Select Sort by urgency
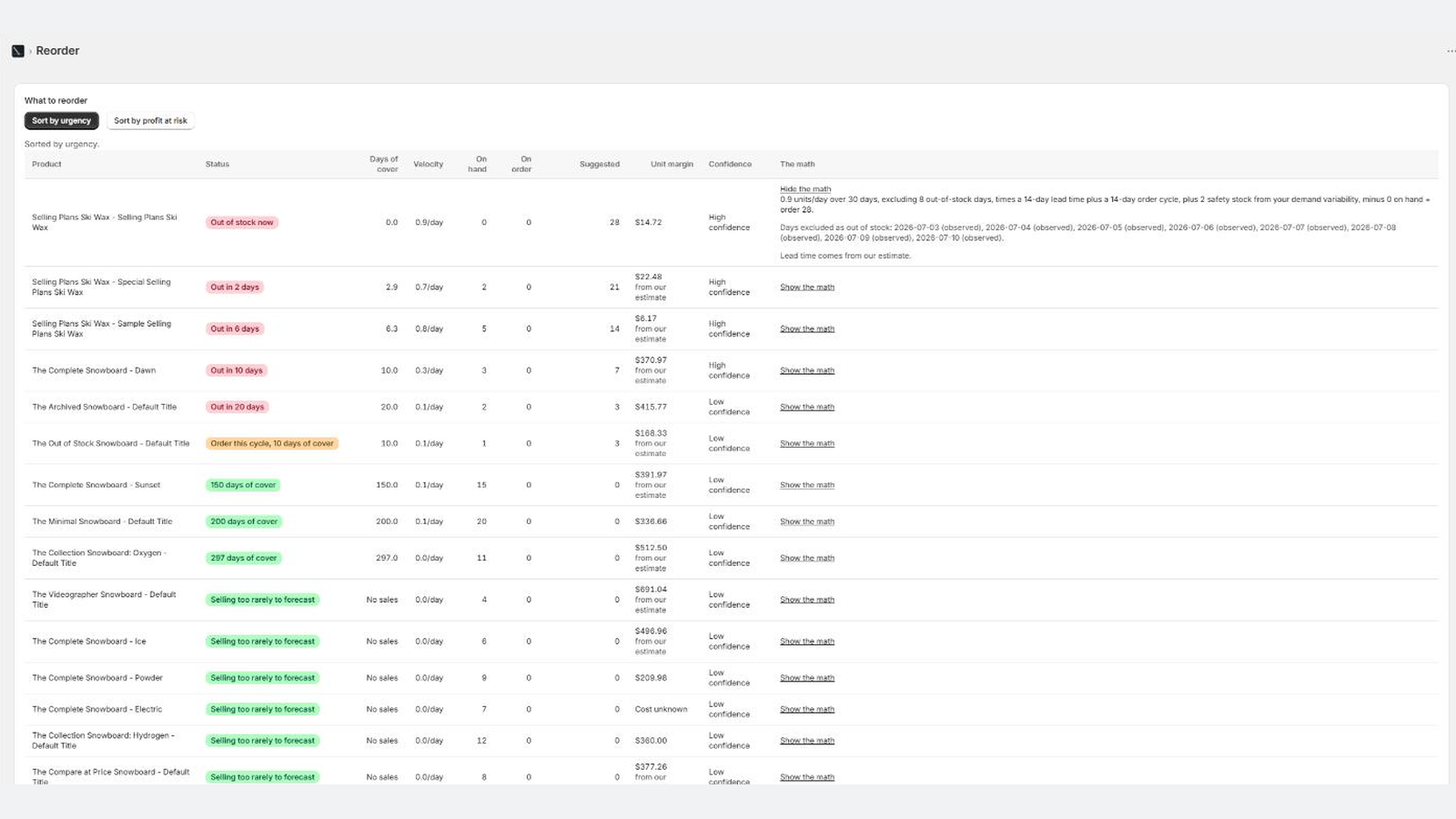1456x819 pixels. [61, 120]
